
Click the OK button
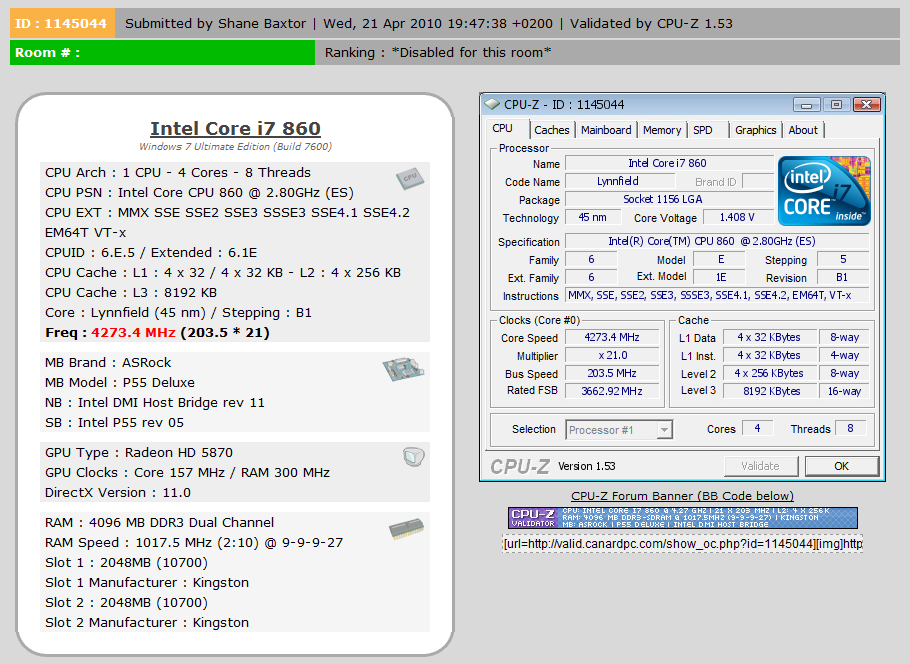click(x=842, y=466)
